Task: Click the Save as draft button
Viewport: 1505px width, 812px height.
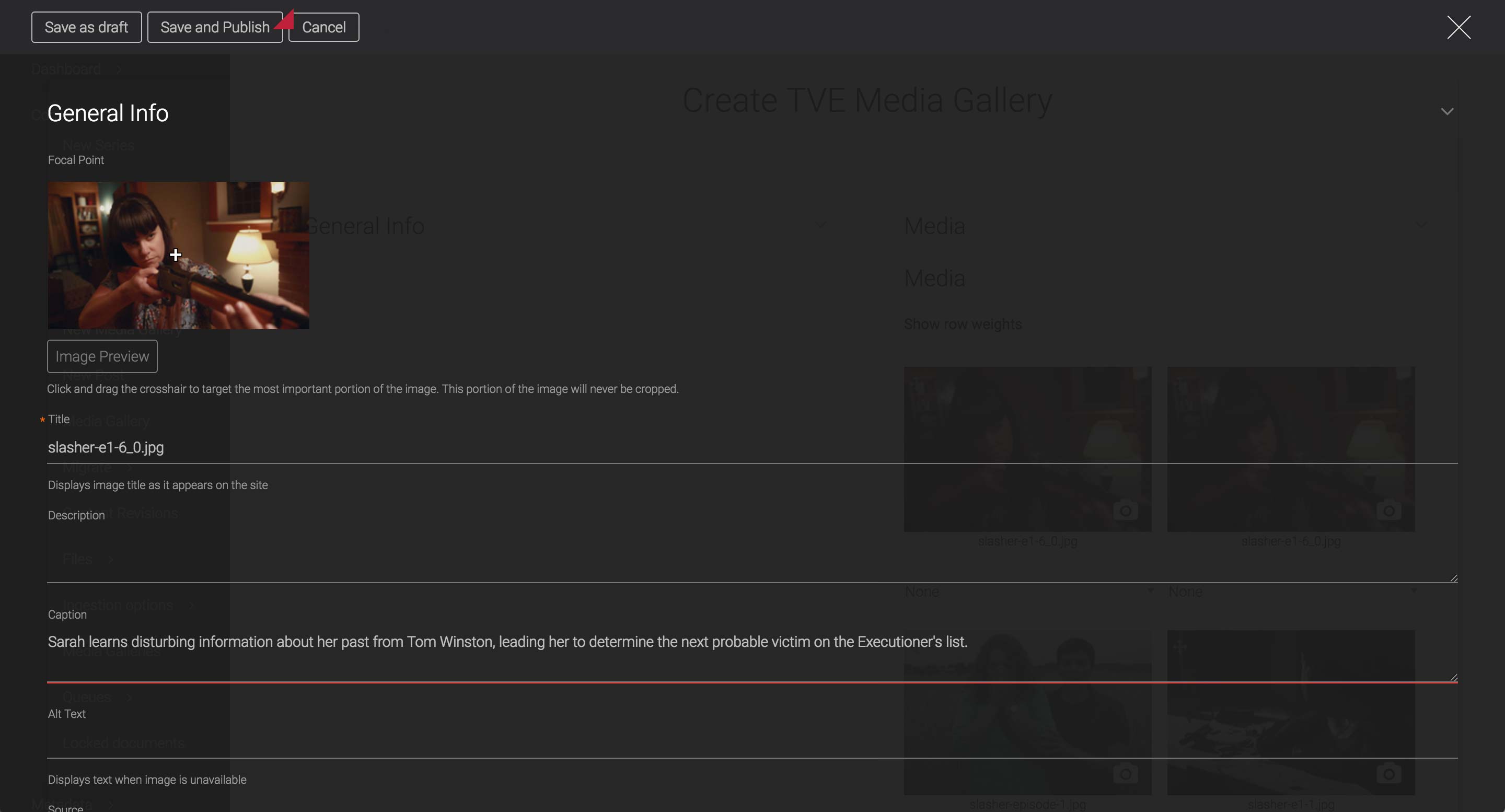Action: pos(86,28)
